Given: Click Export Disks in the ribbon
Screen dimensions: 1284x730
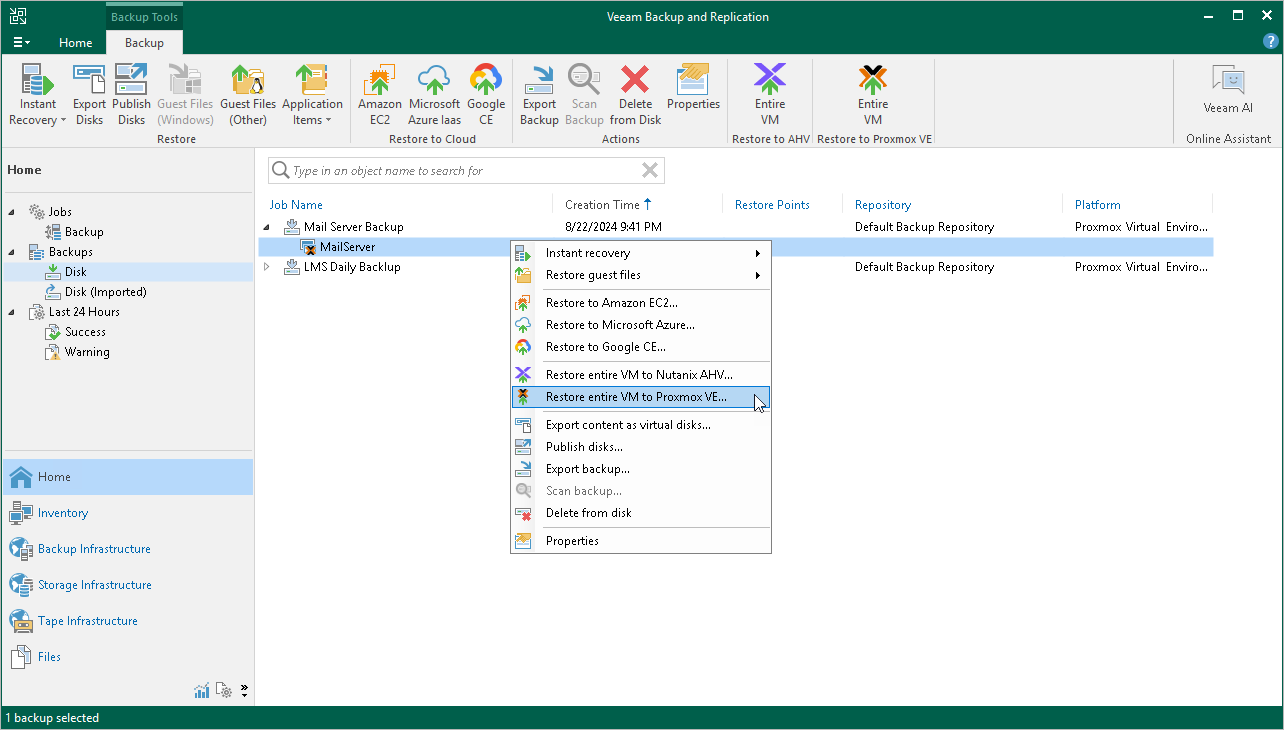Looking at the screenshot, I should pyautogui.click(x=89, y=95).
